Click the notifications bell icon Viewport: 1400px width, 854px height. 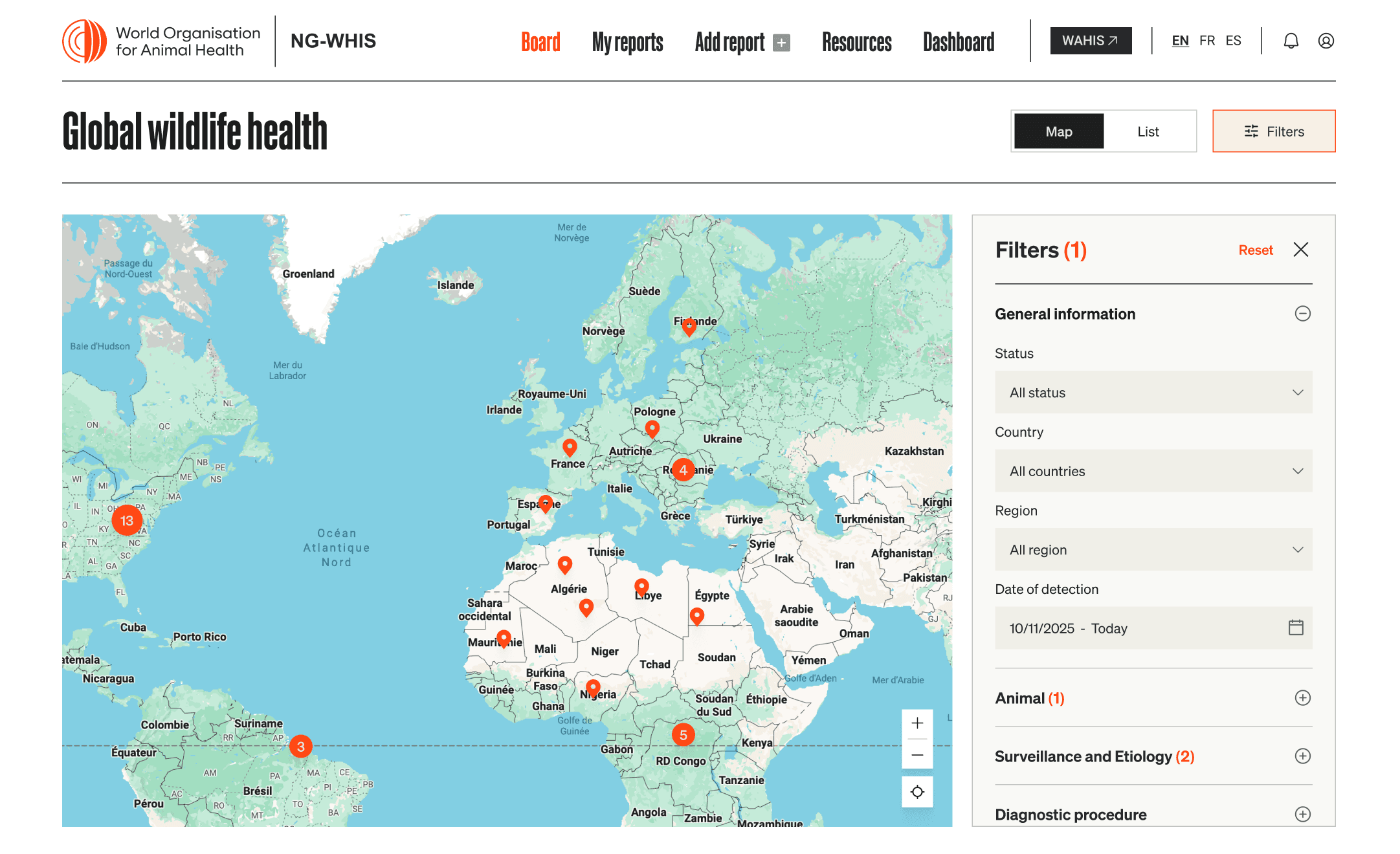click(x=1291, y=41)
